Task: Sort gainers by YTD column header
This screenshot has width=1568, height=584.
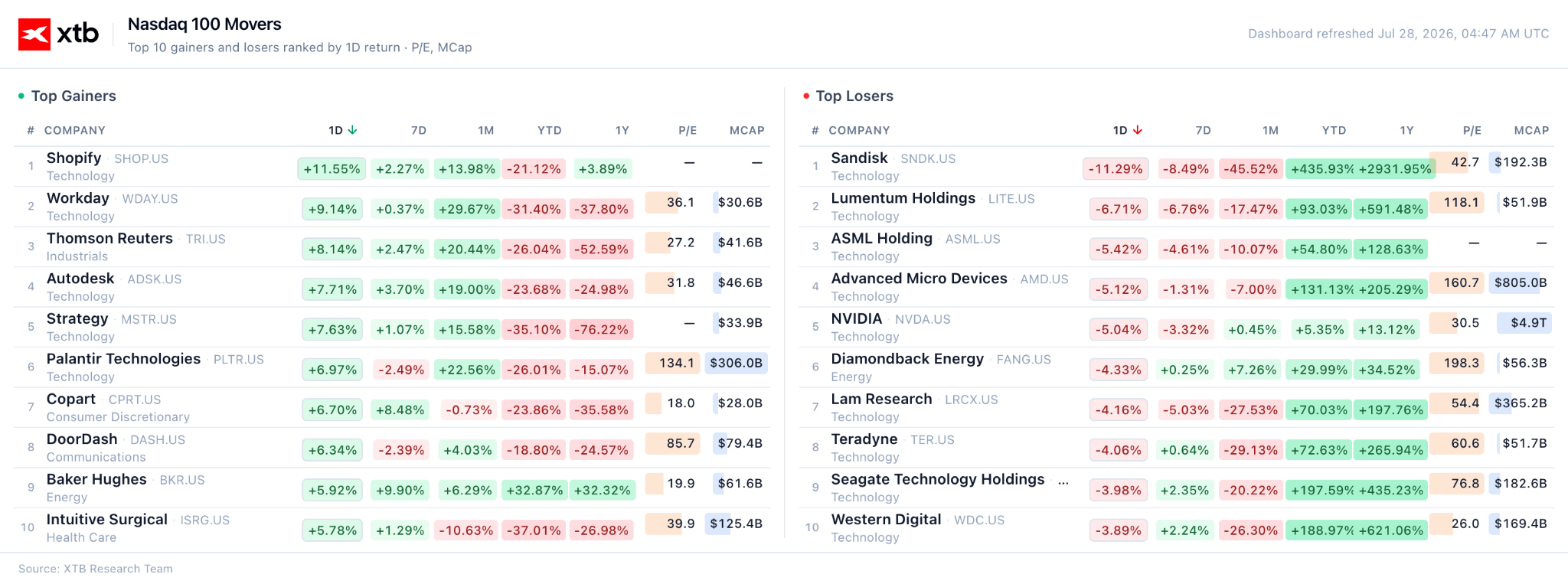Action: [x=549, y=130]
